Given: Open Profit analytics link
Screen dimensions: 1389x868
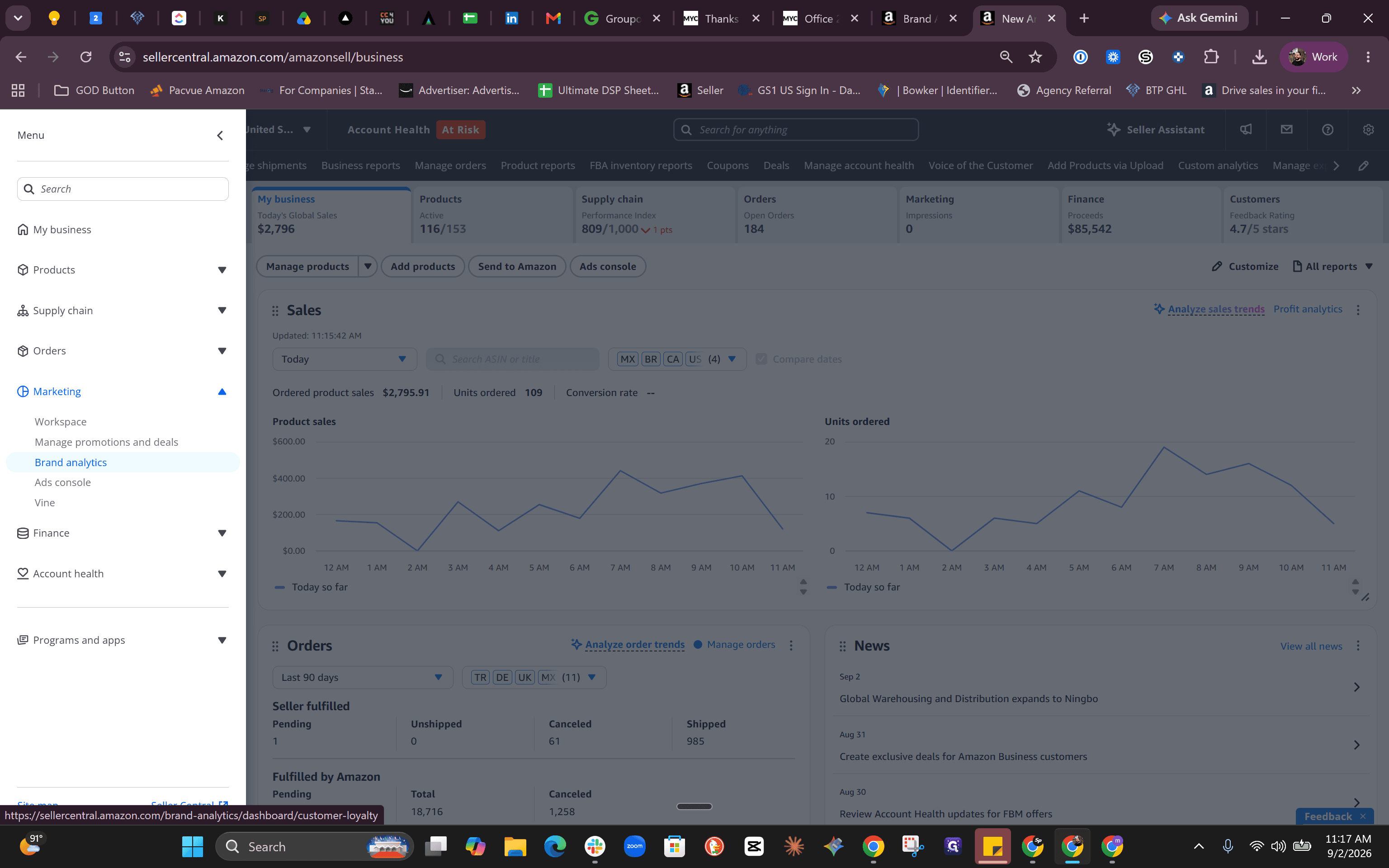Looking at the screenshot, I should 1308,309.
